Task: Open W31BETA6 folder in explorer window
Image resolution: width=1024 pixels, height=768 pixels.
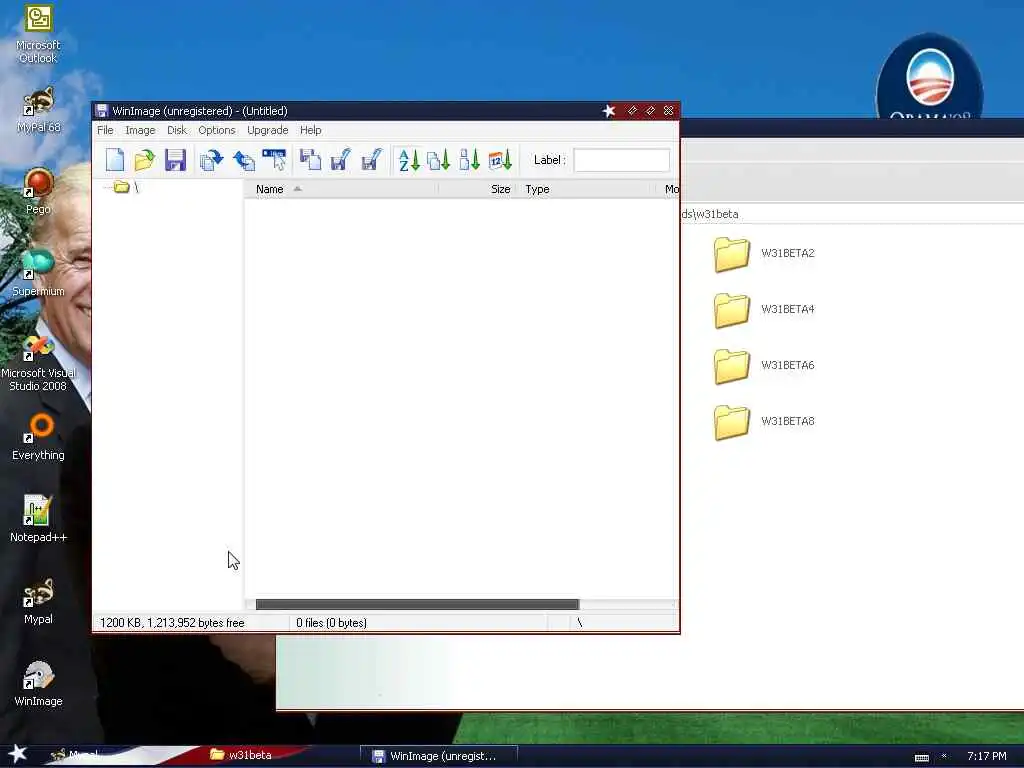Action: point(764,366)
